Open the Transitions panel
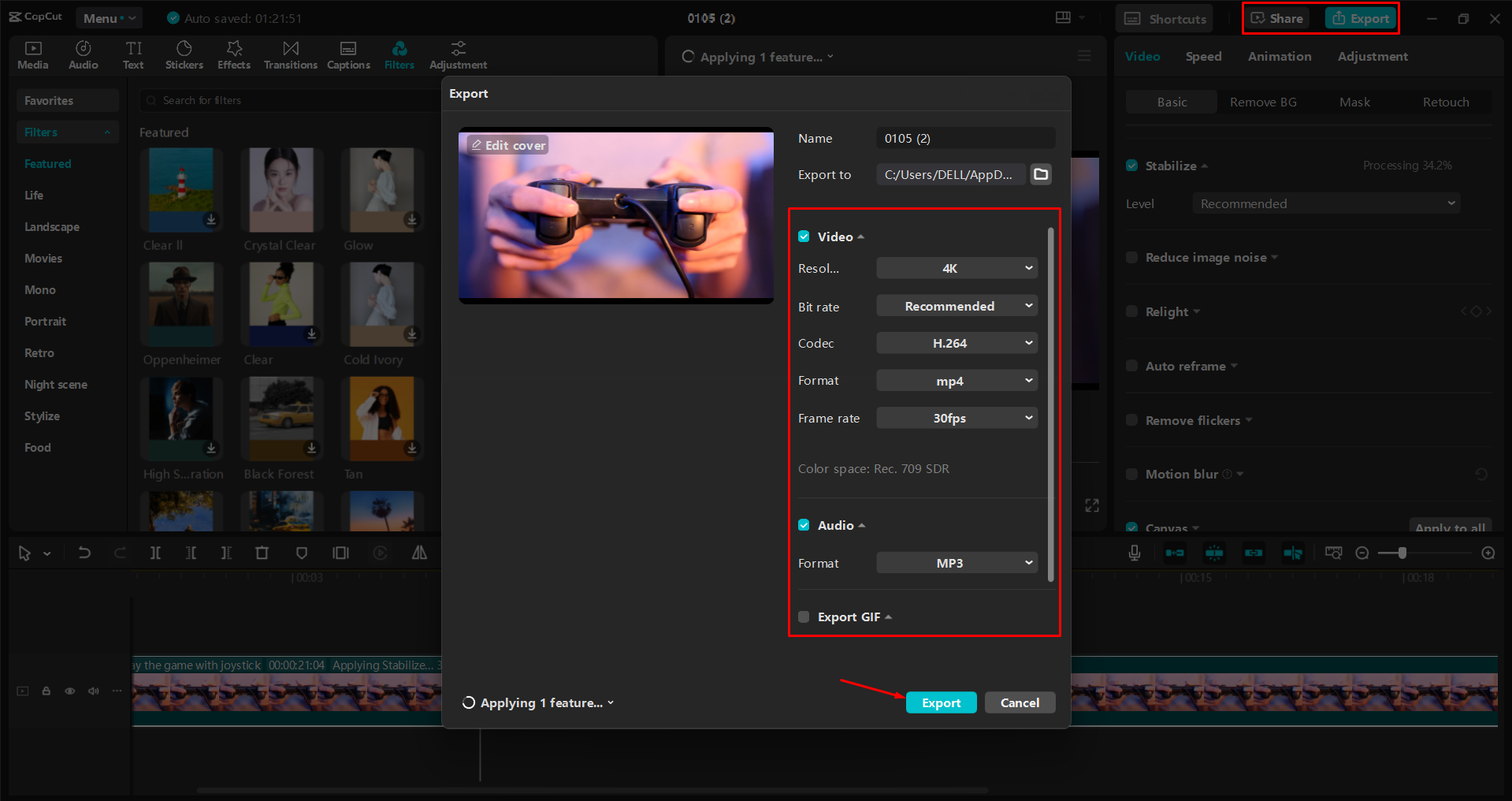The height and width of the screenshot is (801, 1512). [290, 54]
